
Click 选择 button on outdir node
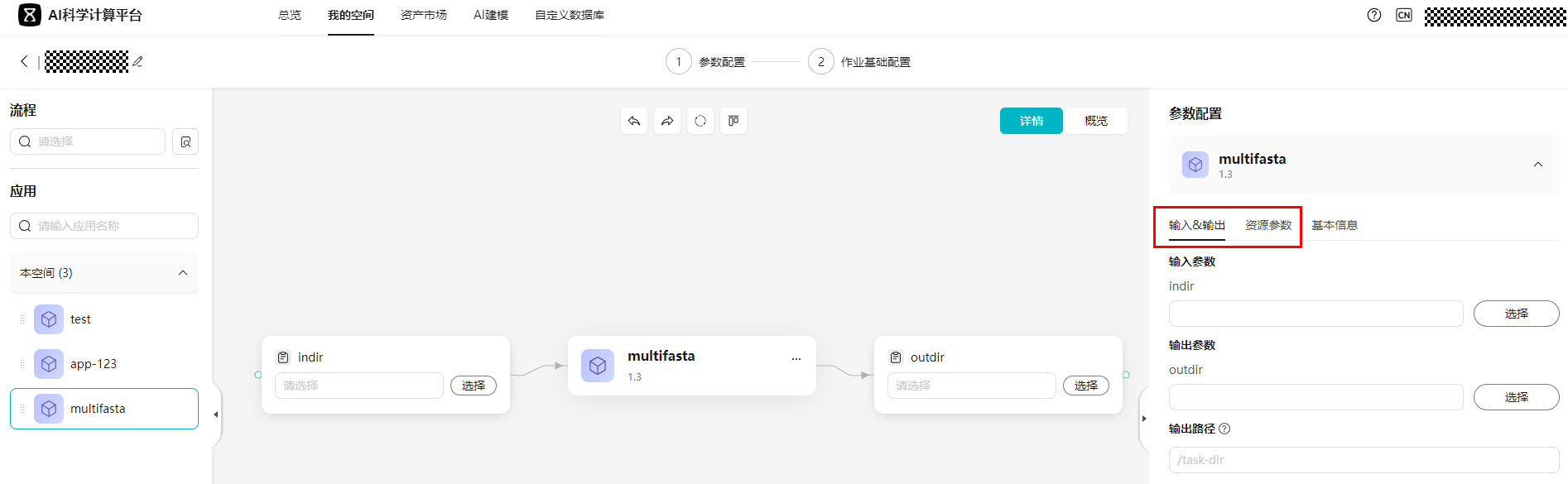coord(1086,386)
